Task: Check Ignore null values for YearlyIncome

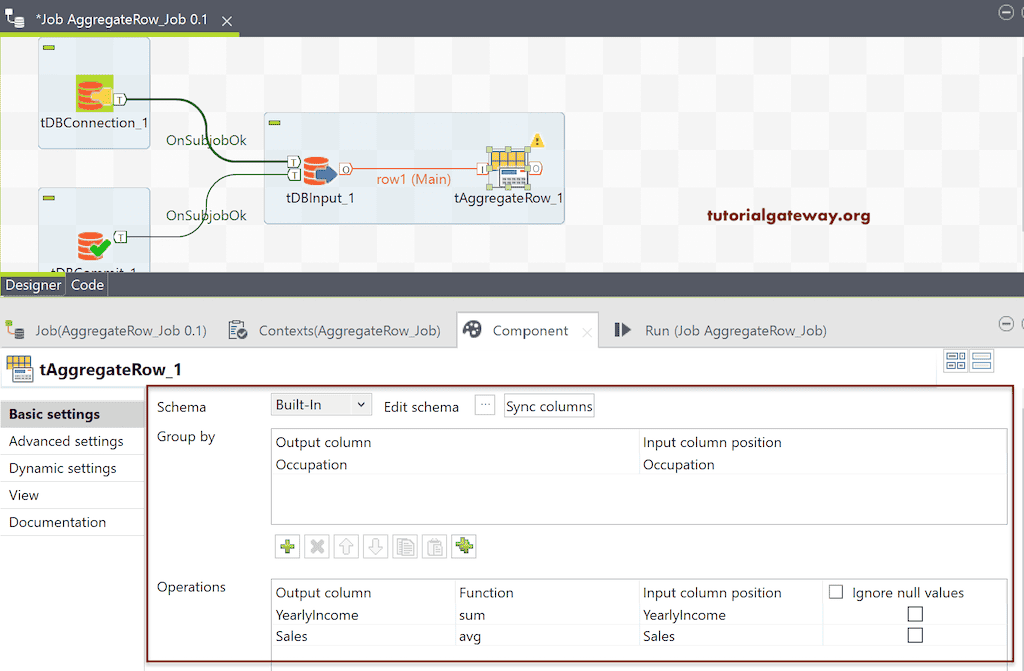Action: (x=915, y=614)
